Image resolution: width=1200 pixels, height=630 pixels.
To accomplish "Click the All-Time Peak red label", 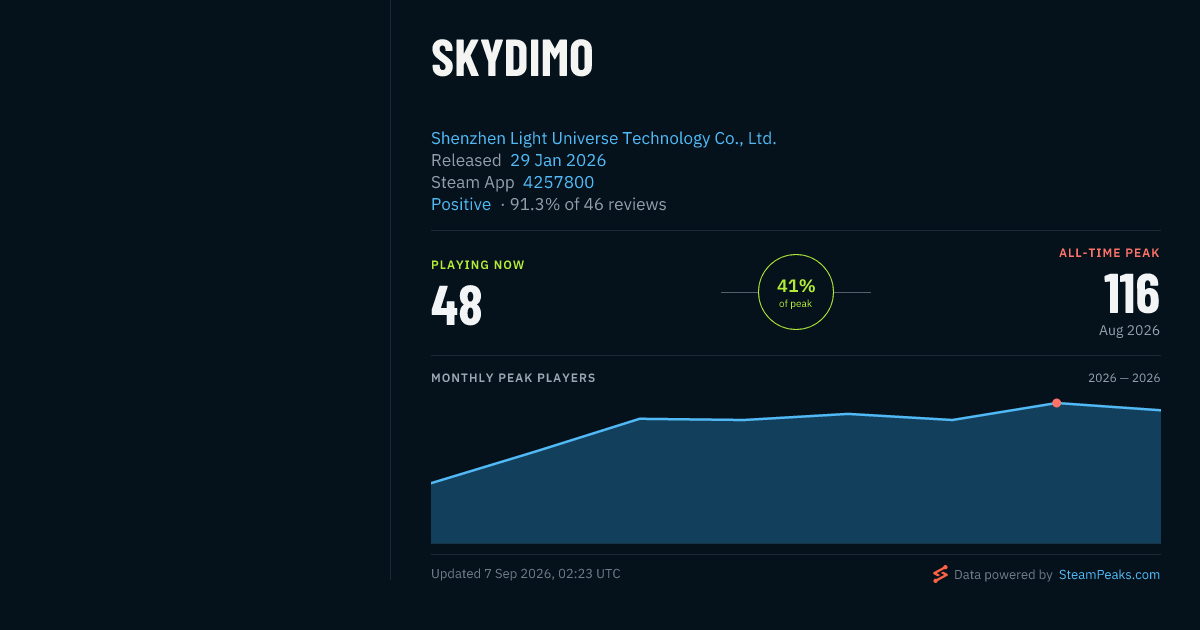I will (x=1109, y=253).
